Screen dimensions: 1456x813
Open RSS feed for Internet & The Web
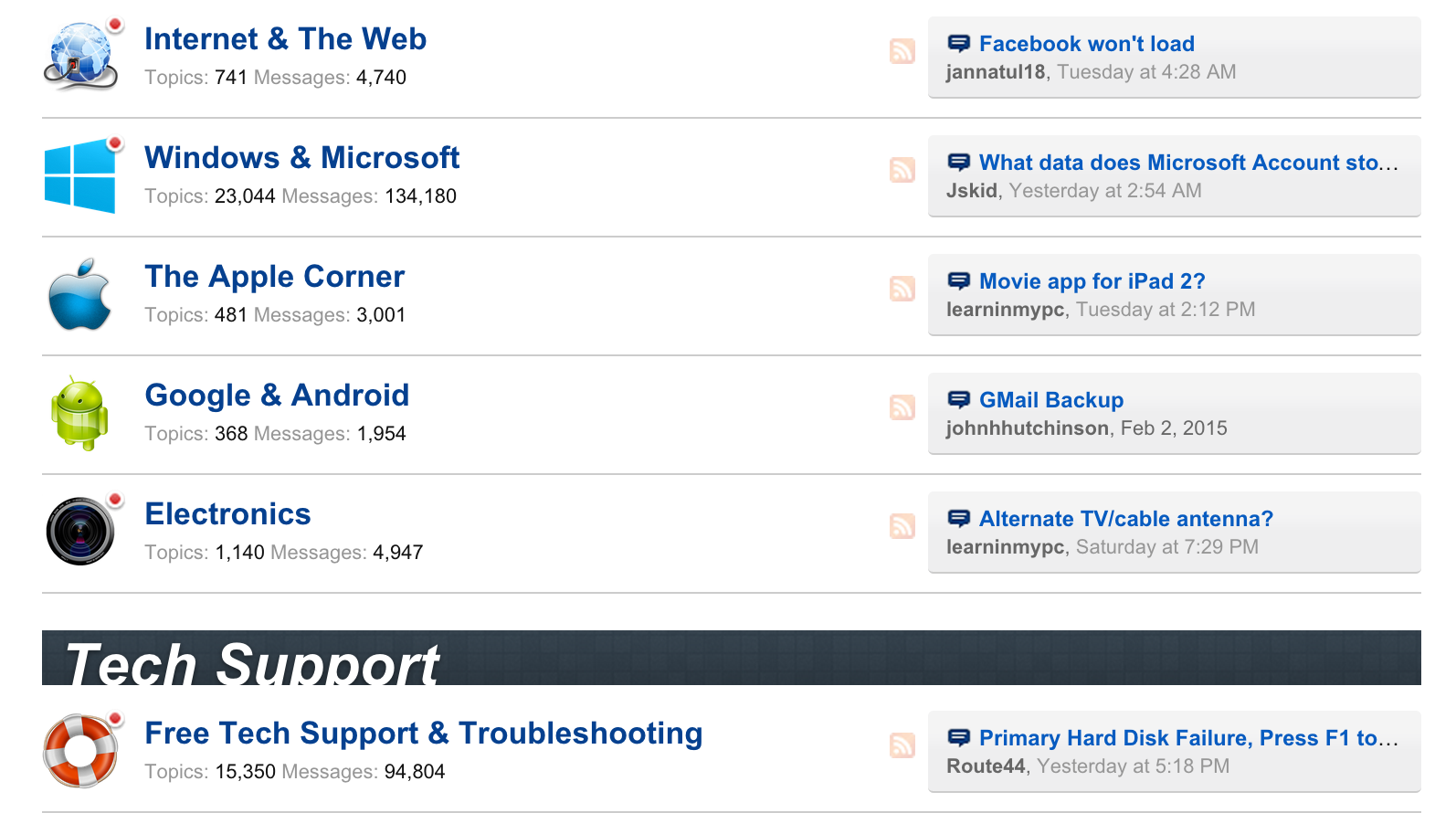pyautogui.click(x=902, y=51)
